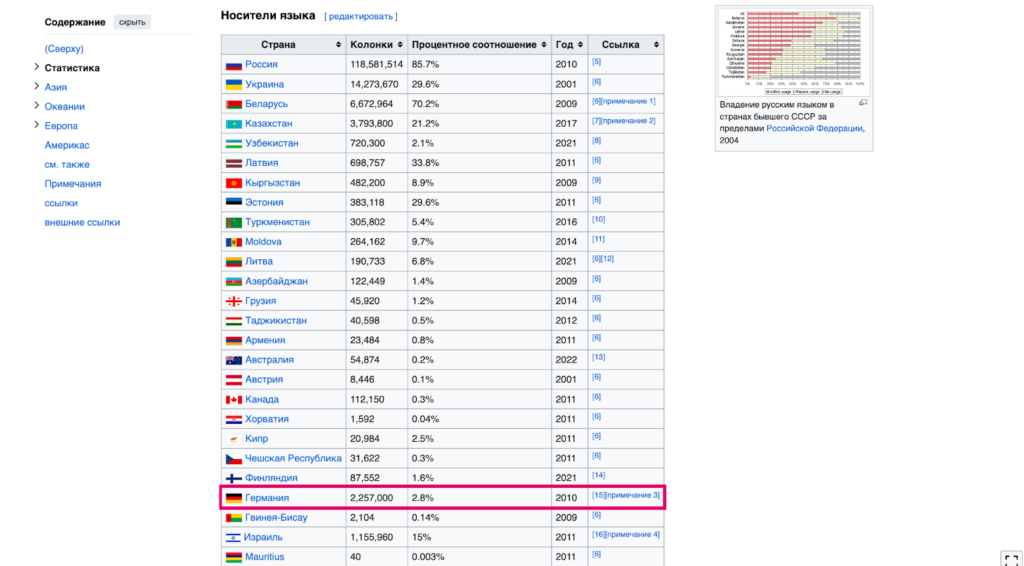Image resolution: width=1024 pixels, height=566 pixels.
Task: Go to Америкас section in sidebar
Action: click(x=67, y=145)
